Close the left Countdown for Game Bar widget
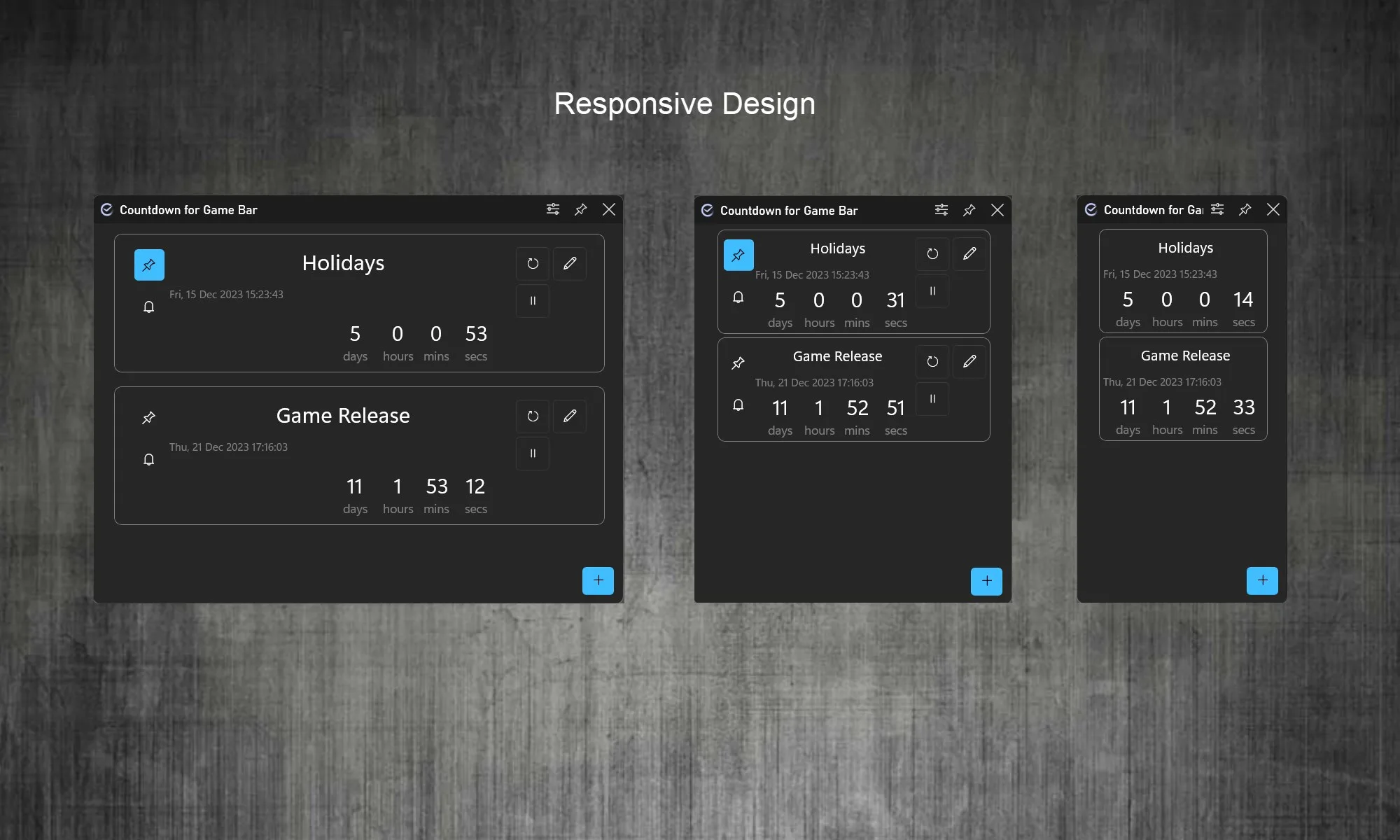The height and width of the screenshot is (840, 1400). click(609, 209)
